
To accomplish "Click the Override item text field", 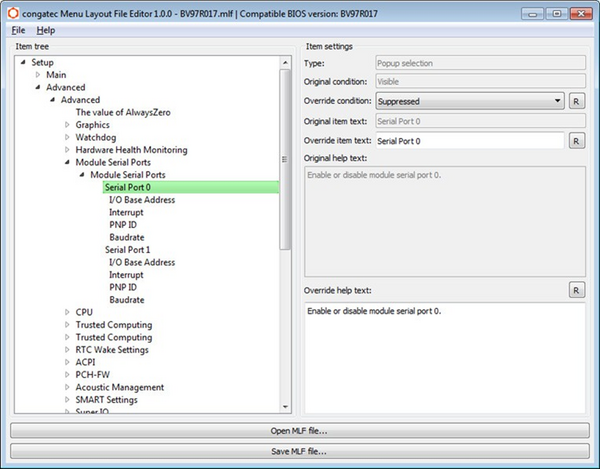I will click(470, 141).
